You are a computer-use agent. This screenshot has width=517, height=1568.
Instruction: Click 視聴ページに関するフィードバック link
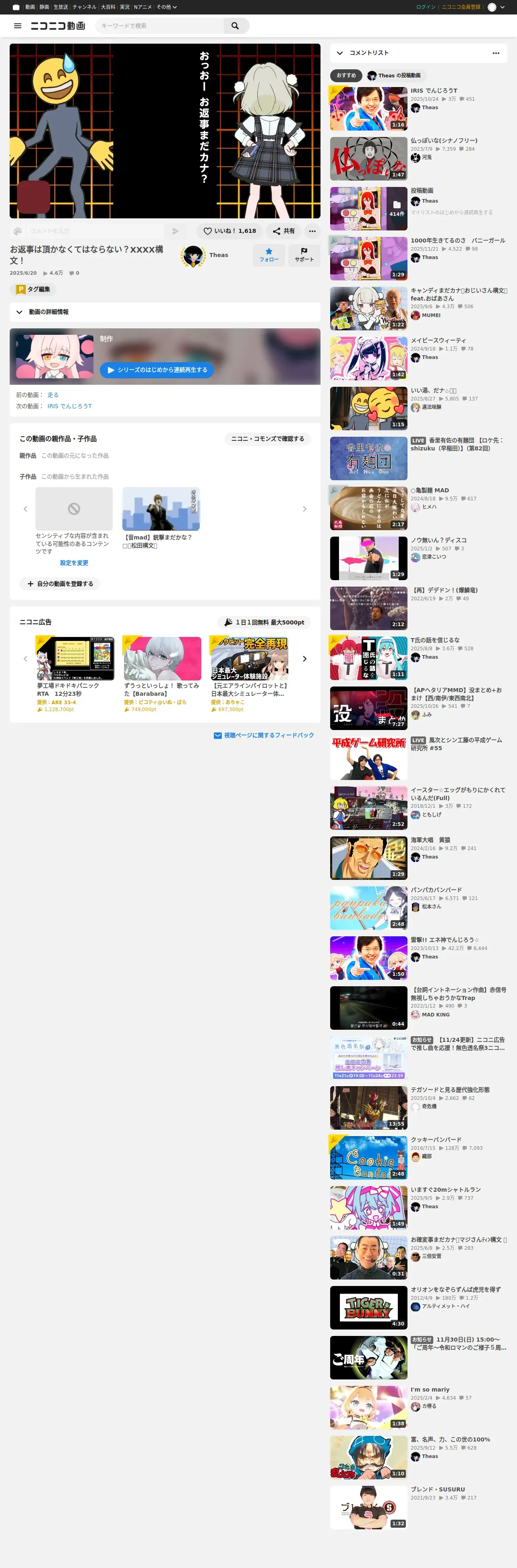264,735
